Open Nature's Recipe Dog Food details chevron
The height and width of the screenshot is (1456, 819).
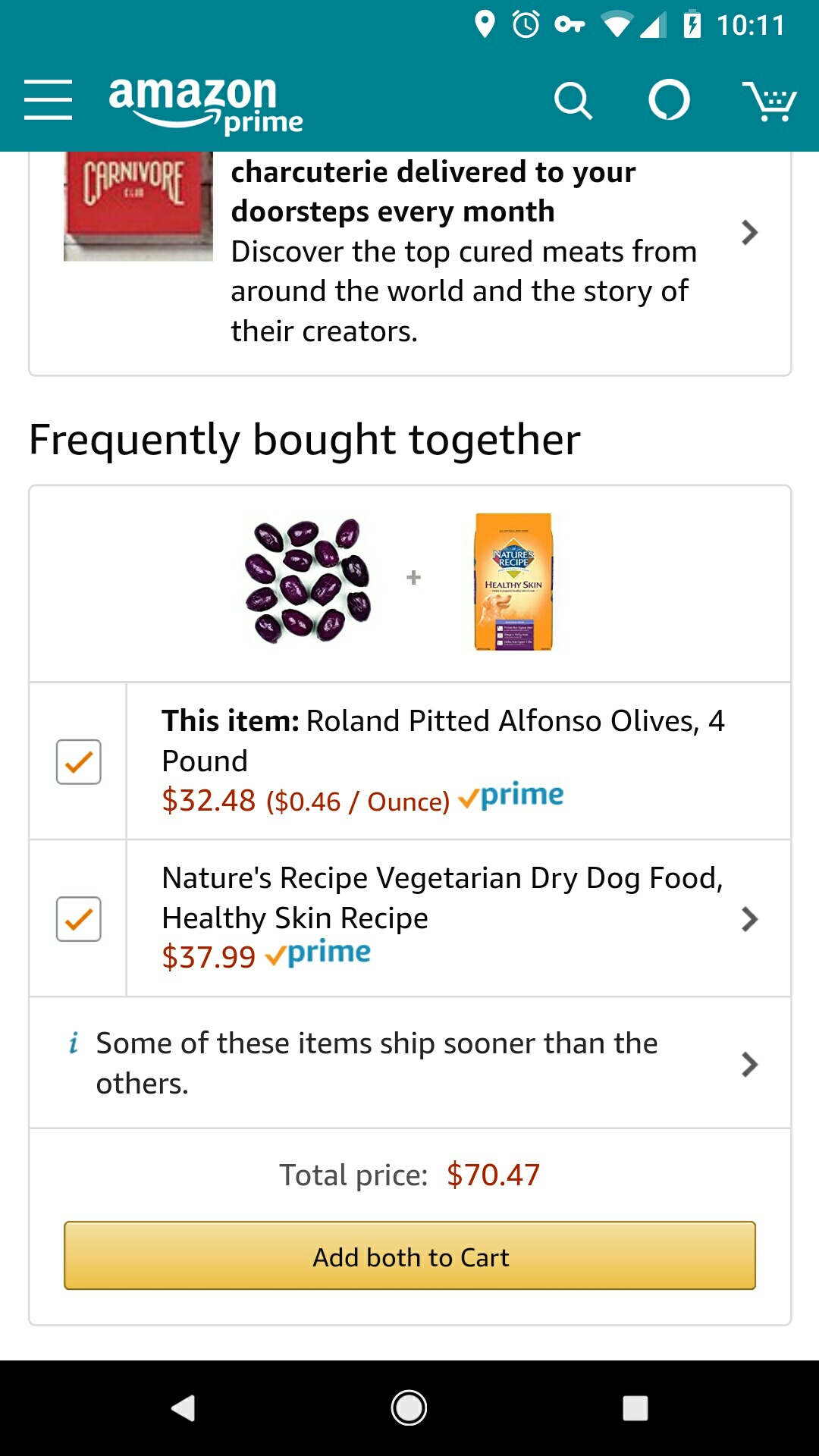tap(749, 919)
